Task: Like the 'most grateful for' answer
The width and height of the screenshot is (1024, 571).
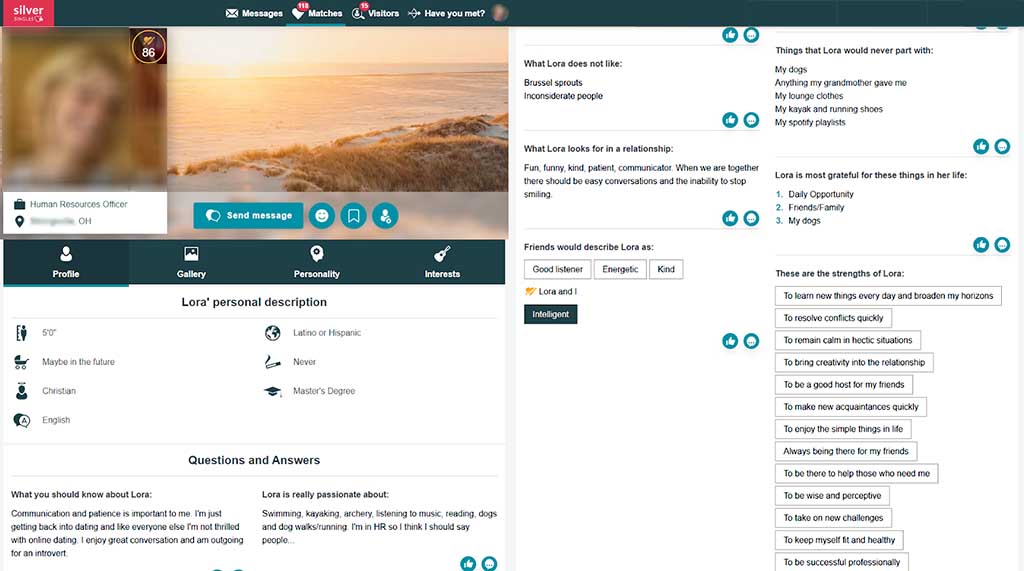Action: (981, 244)
